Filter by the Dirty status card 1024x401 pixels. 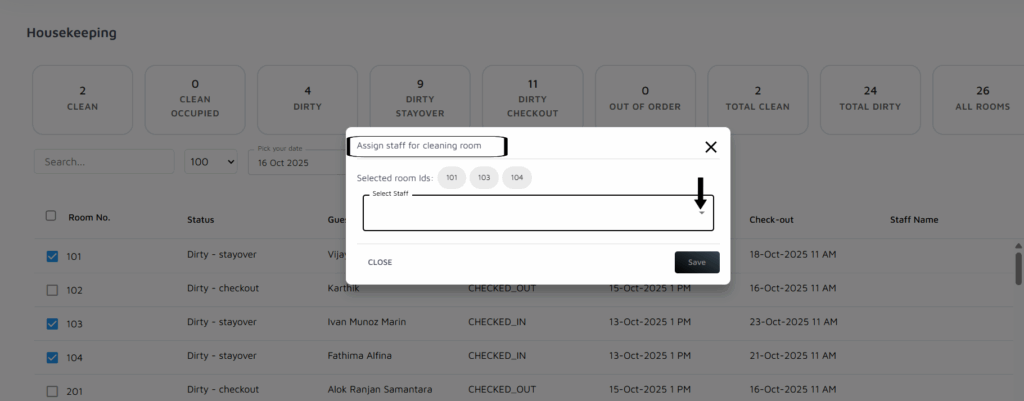point(307,99)
